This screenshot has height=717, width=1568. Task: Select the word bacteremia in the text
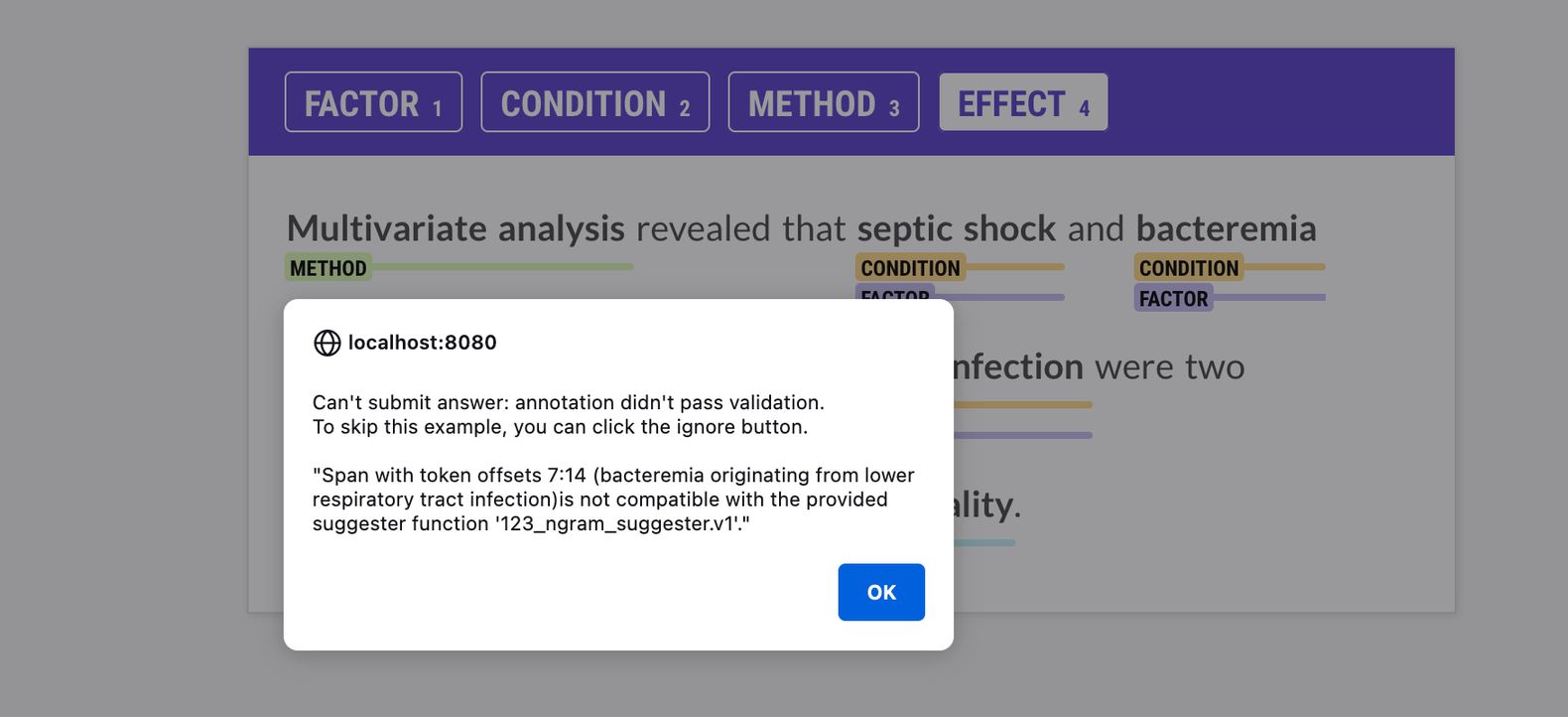click(x=1225, y=227)
